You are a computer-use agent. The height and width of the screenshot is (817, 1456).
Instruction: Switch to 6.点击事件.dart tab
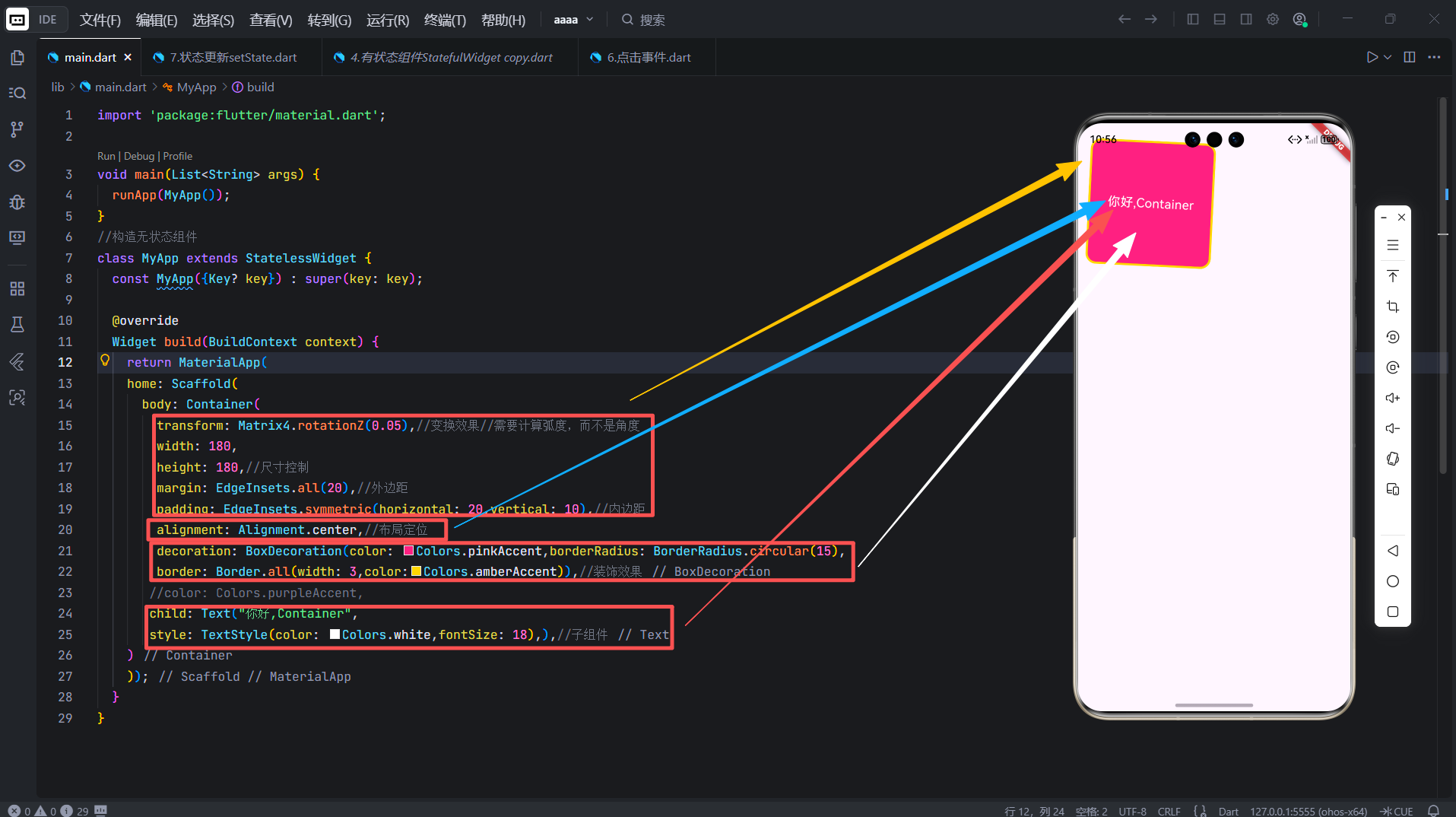649,57
